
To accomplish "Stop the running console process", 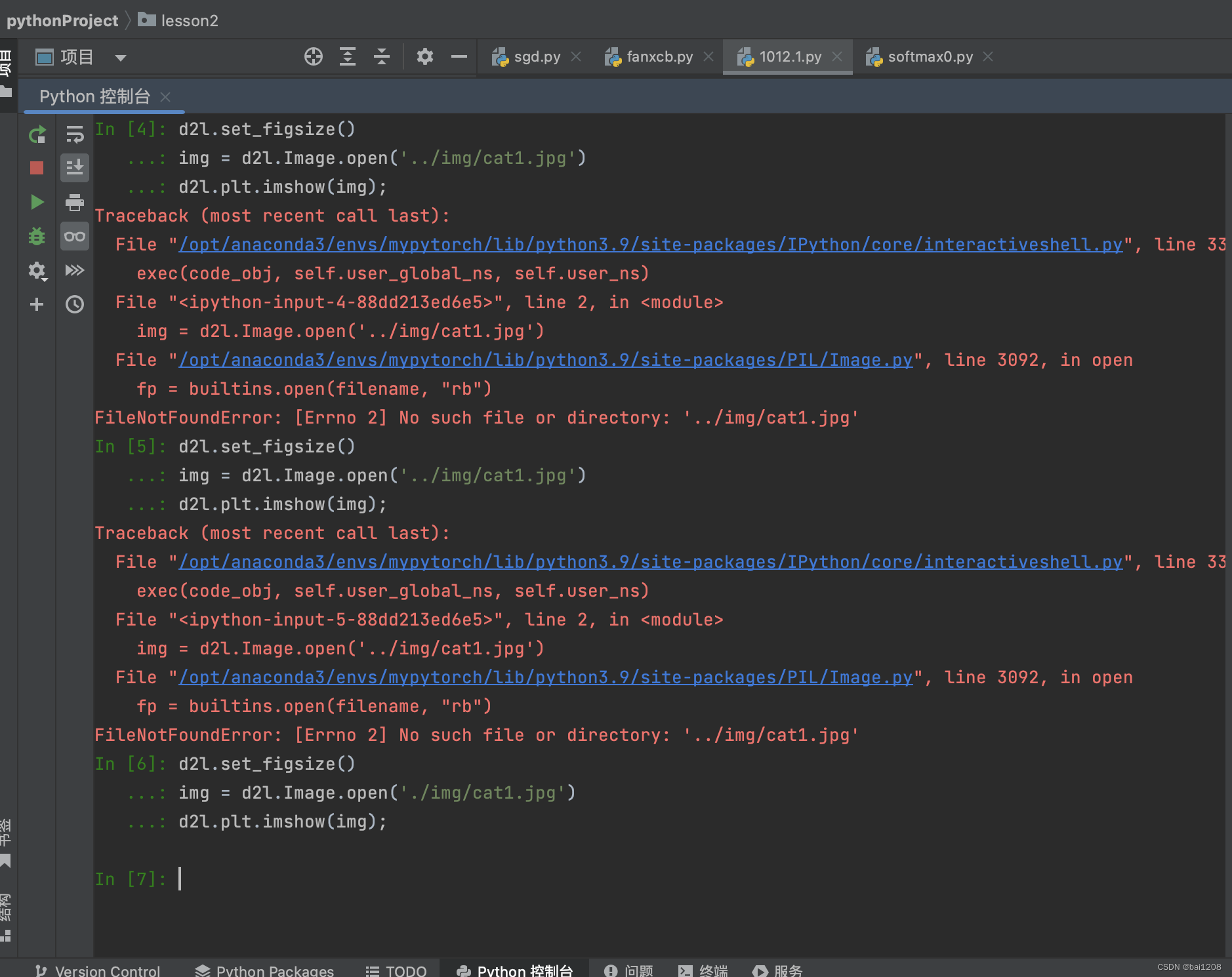I will pyautogui.click(x=36, y=169).
